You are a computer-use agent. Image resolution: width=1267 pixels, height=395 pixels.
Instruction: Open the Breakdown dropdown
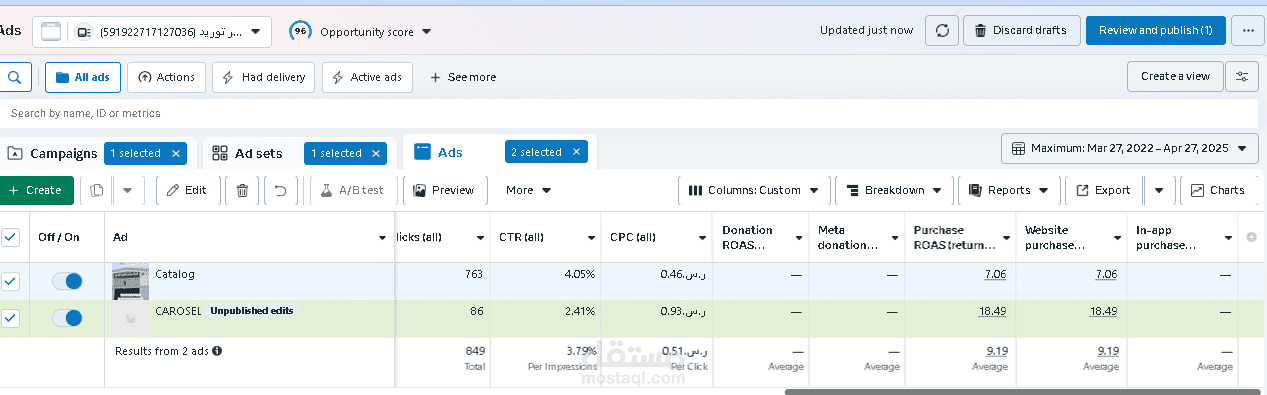[893, 190]
